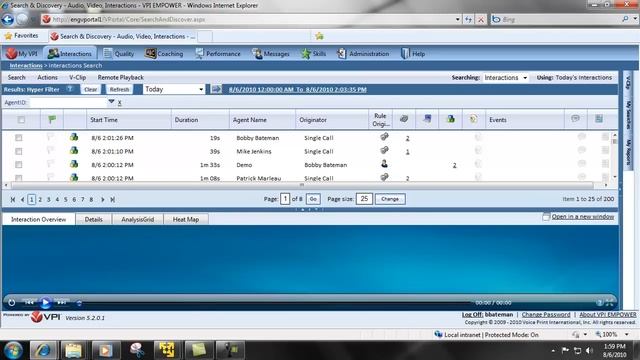Screen dimensions: 640x360
Task: Open the Coaching tab
Action: point(164,53)
